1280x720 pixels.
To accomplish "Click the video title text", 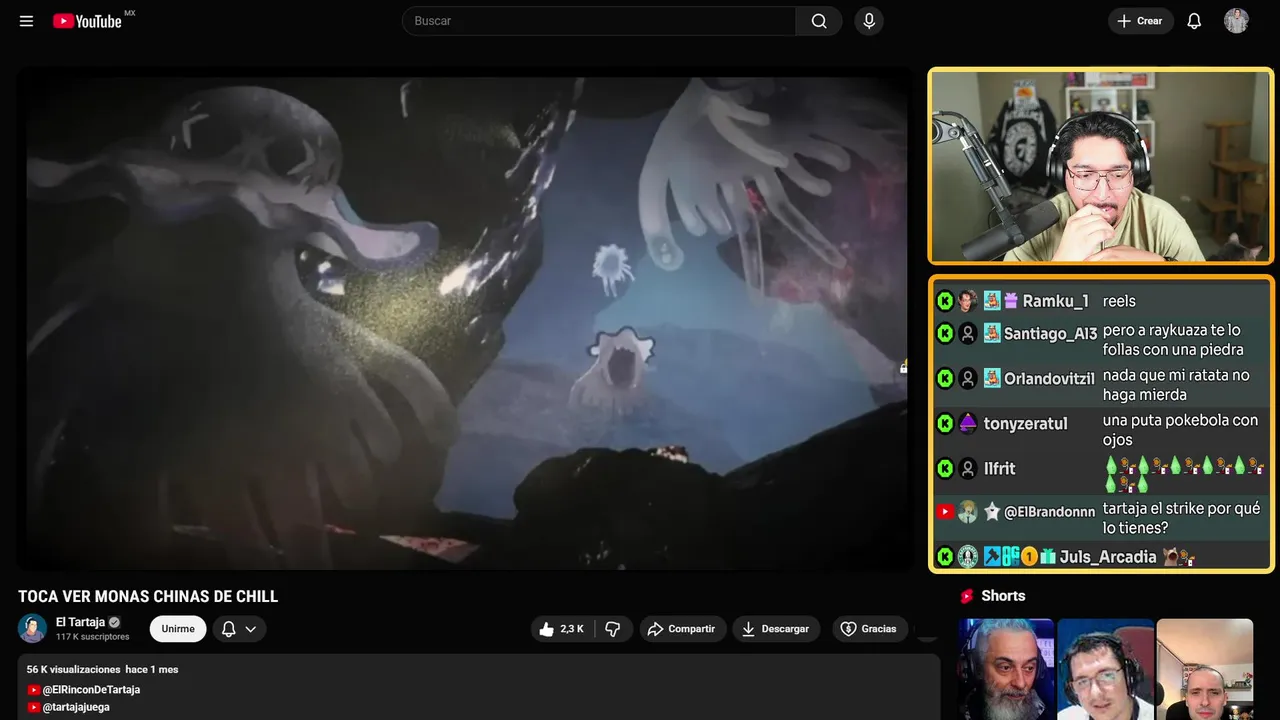I will 148,596.
